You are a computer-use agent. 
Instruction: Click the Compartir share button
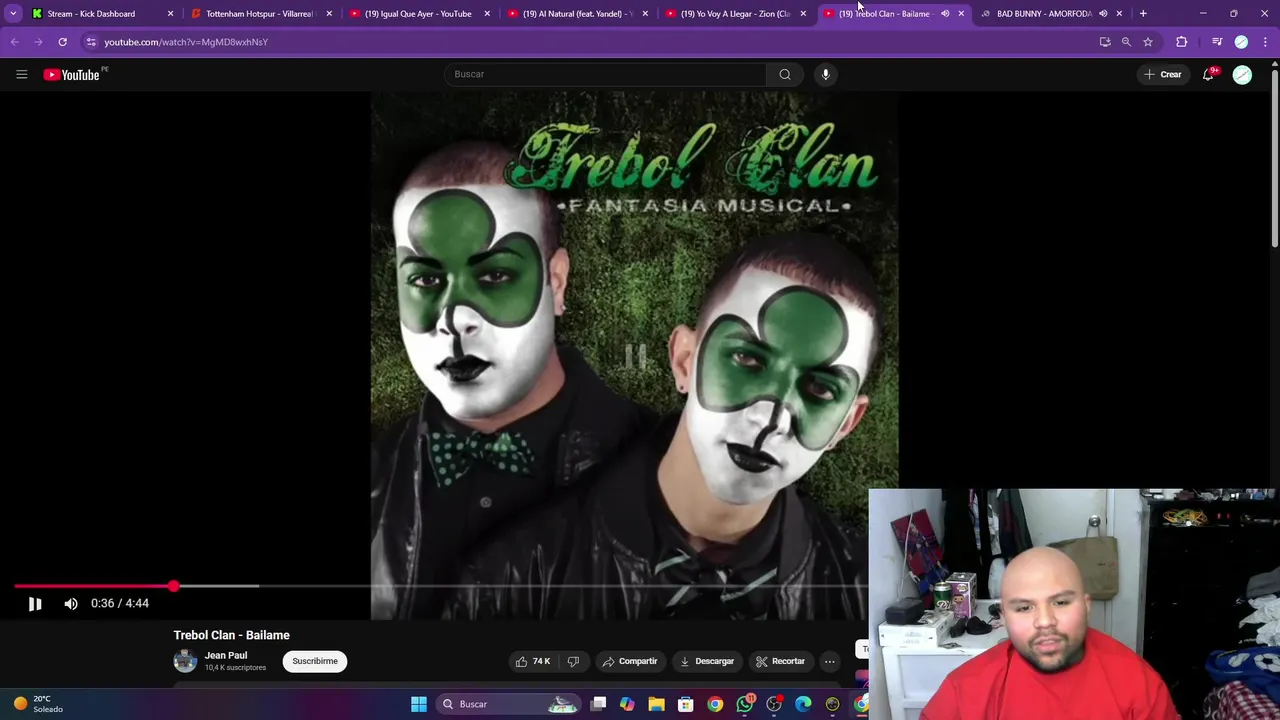point(630,661)
